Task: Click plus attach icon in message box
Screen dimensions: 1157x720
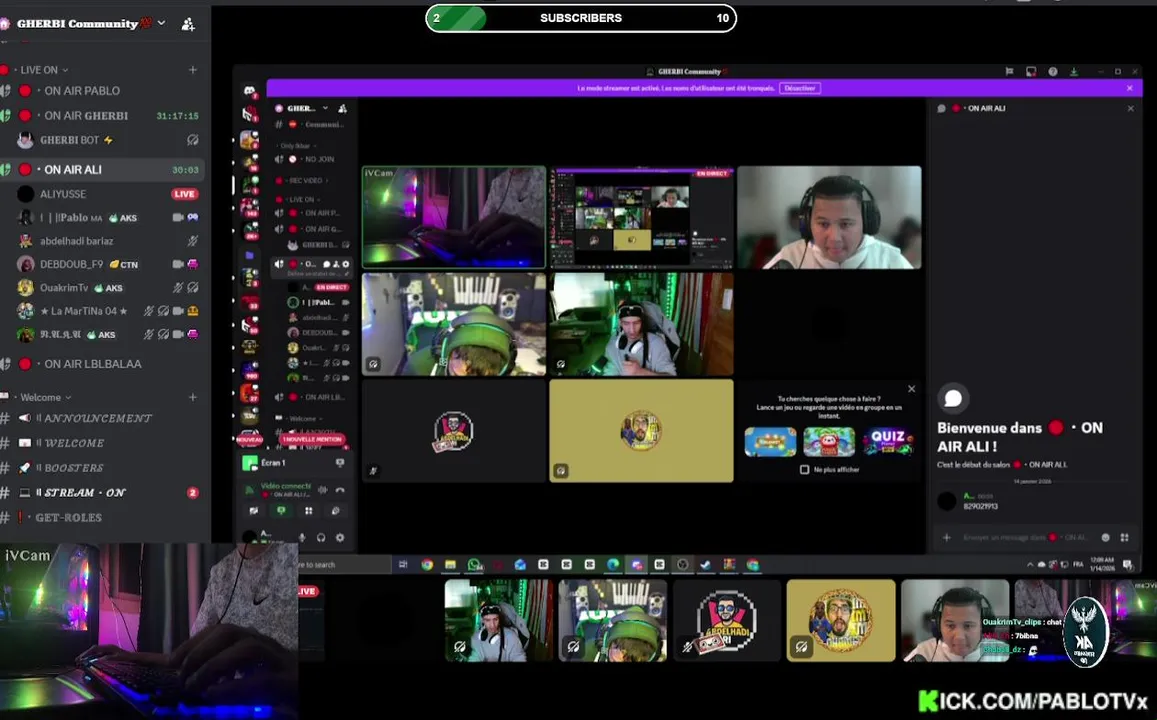Action: (x=947, y=537)
